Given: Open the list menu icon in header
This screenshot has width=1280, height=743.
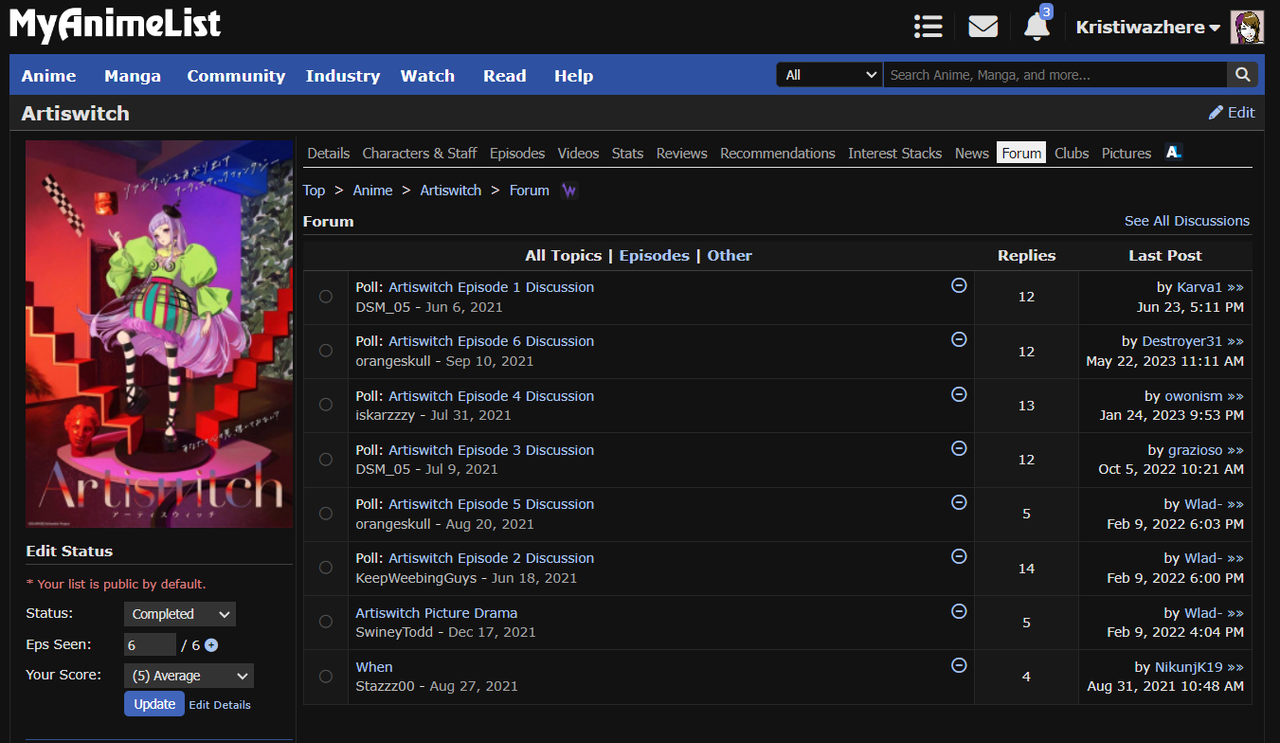Looking at the screenshot, I should click(x=928, y=27).
